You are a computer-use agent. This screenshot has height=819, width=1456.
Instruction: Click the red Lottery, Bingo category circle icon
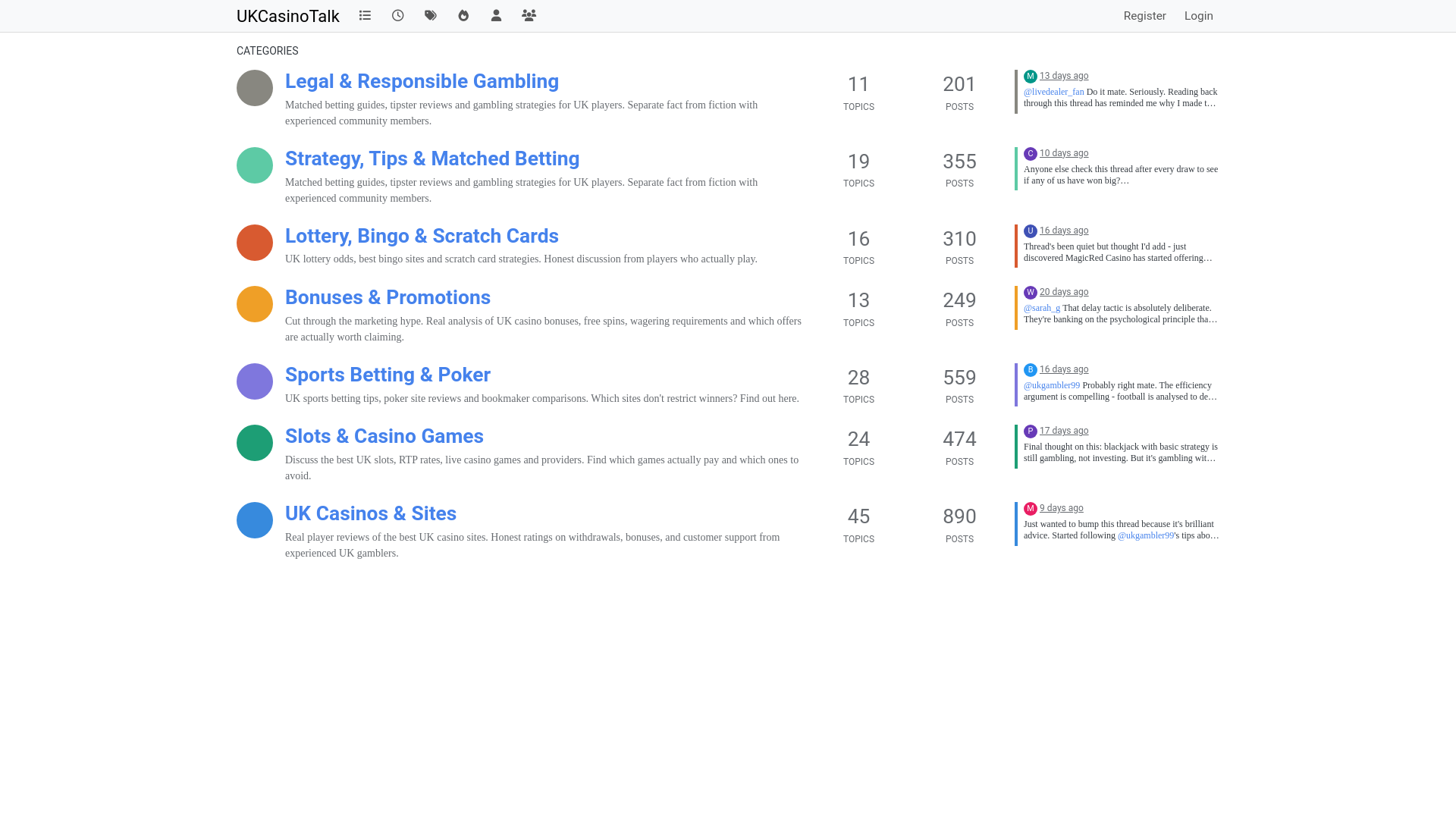[255, 243]
